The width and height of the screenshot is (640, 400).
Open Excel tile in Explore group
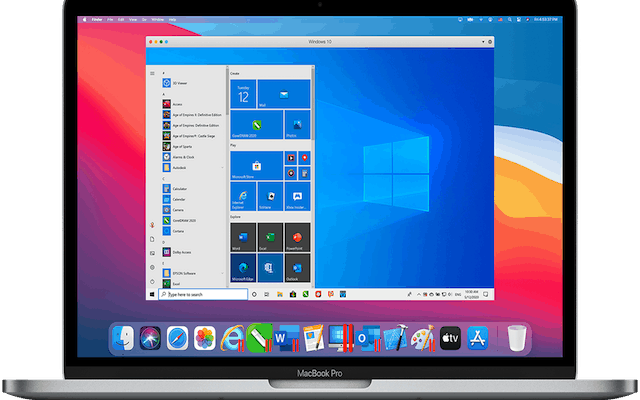click(270, 237)
